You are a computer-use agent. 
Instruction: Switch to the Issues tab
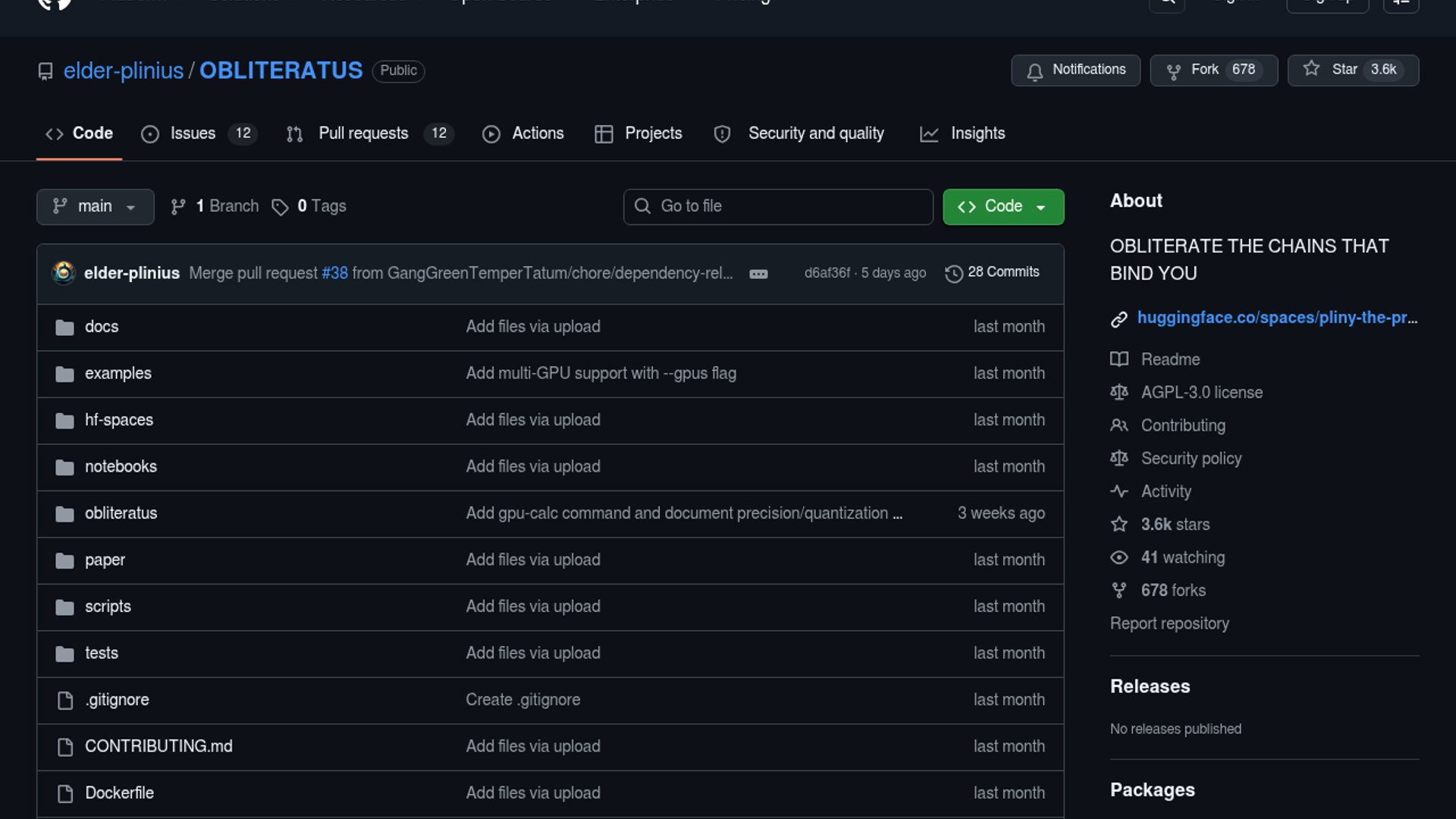click(x=193, y=133)
